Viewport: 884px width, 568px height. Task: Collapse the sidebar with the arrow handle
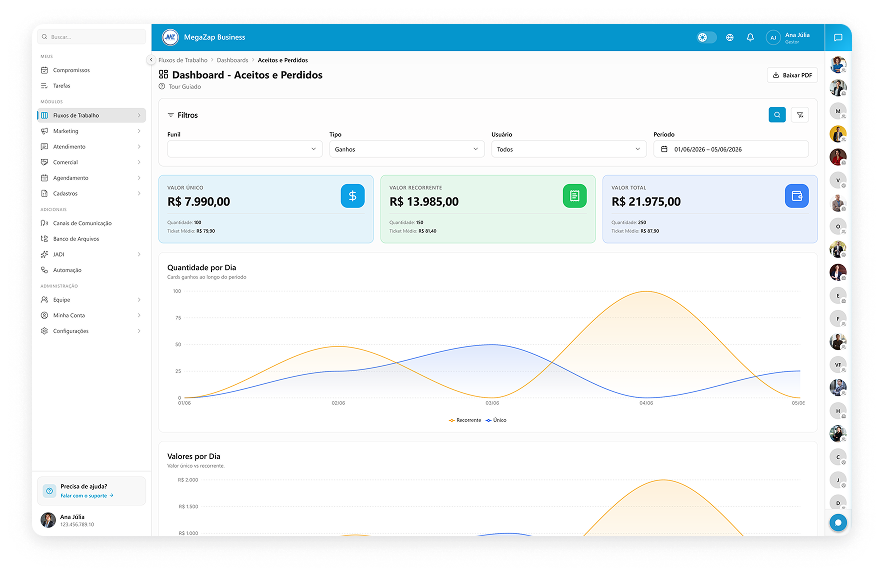pos(151,59)
